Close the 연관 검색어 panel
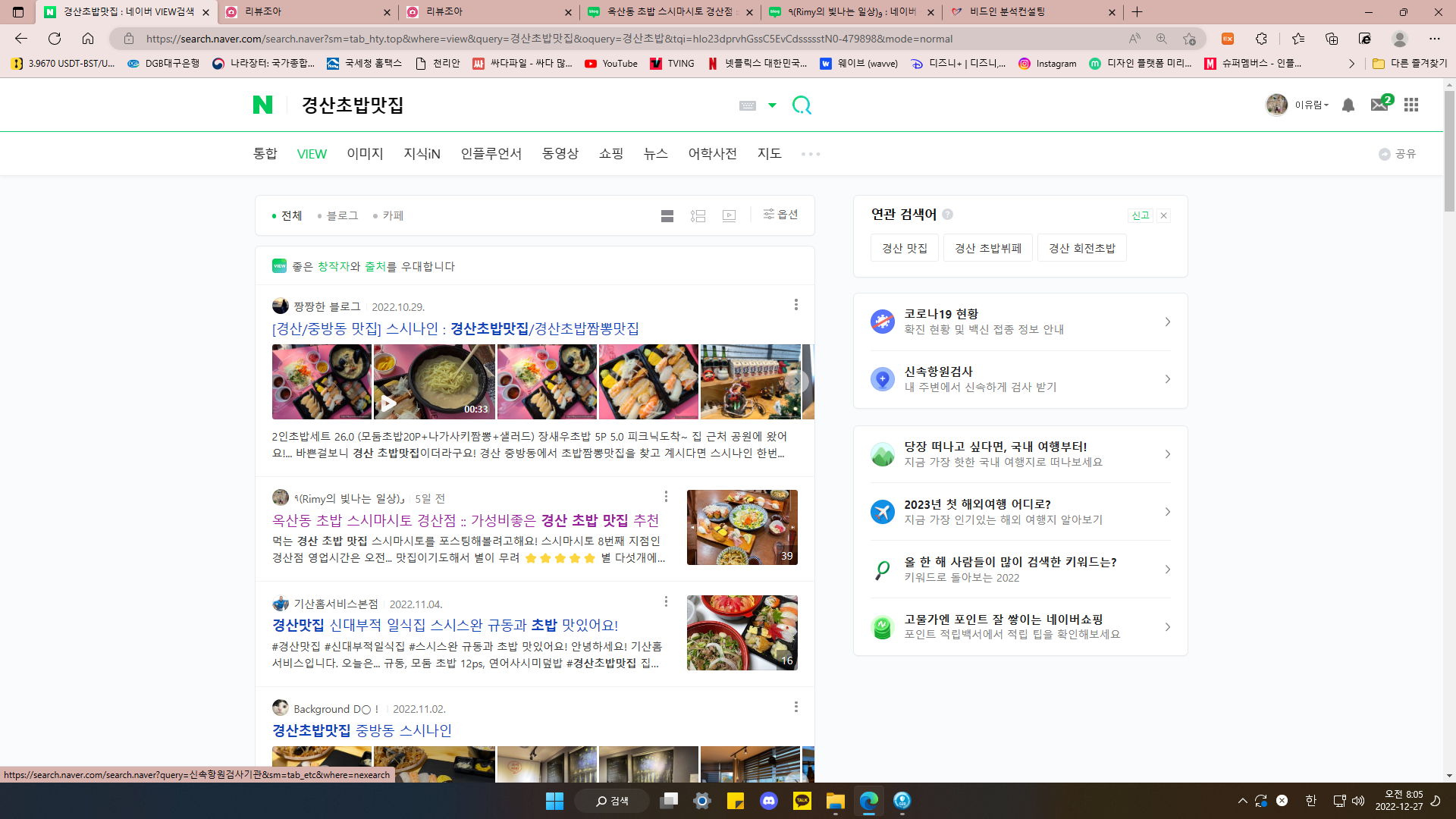Image resolution: width=1456 pixels, height=819 pixels. [x=1163, y=215]
